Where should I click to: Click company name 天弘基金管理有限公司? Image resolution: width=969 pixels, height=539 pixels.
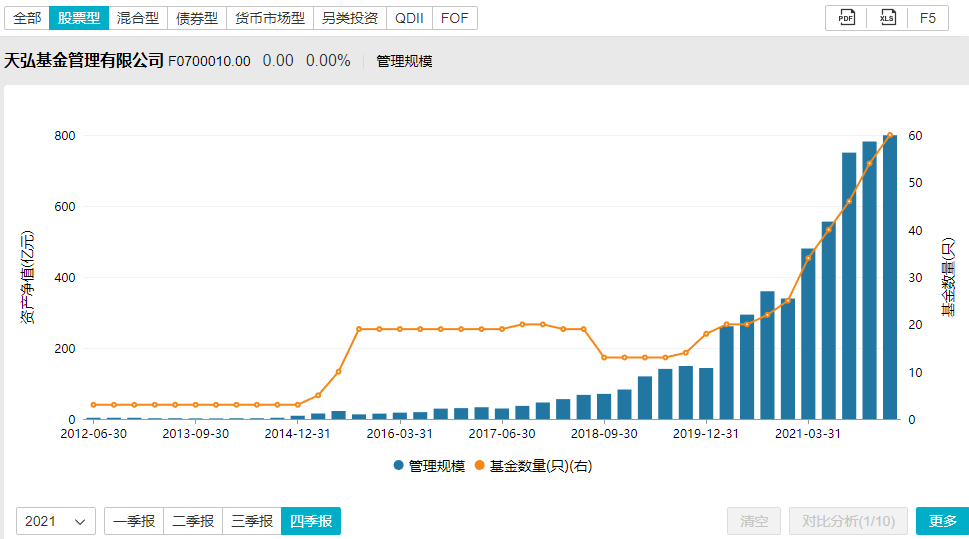84,61
